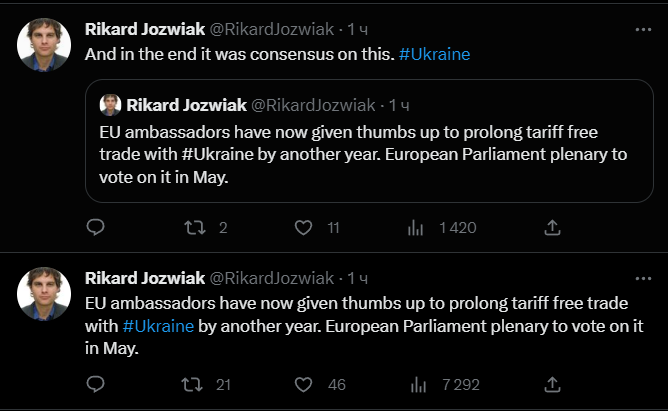View analytics showing 7 292 views
The image size is (668, 411).
[417, 383]
